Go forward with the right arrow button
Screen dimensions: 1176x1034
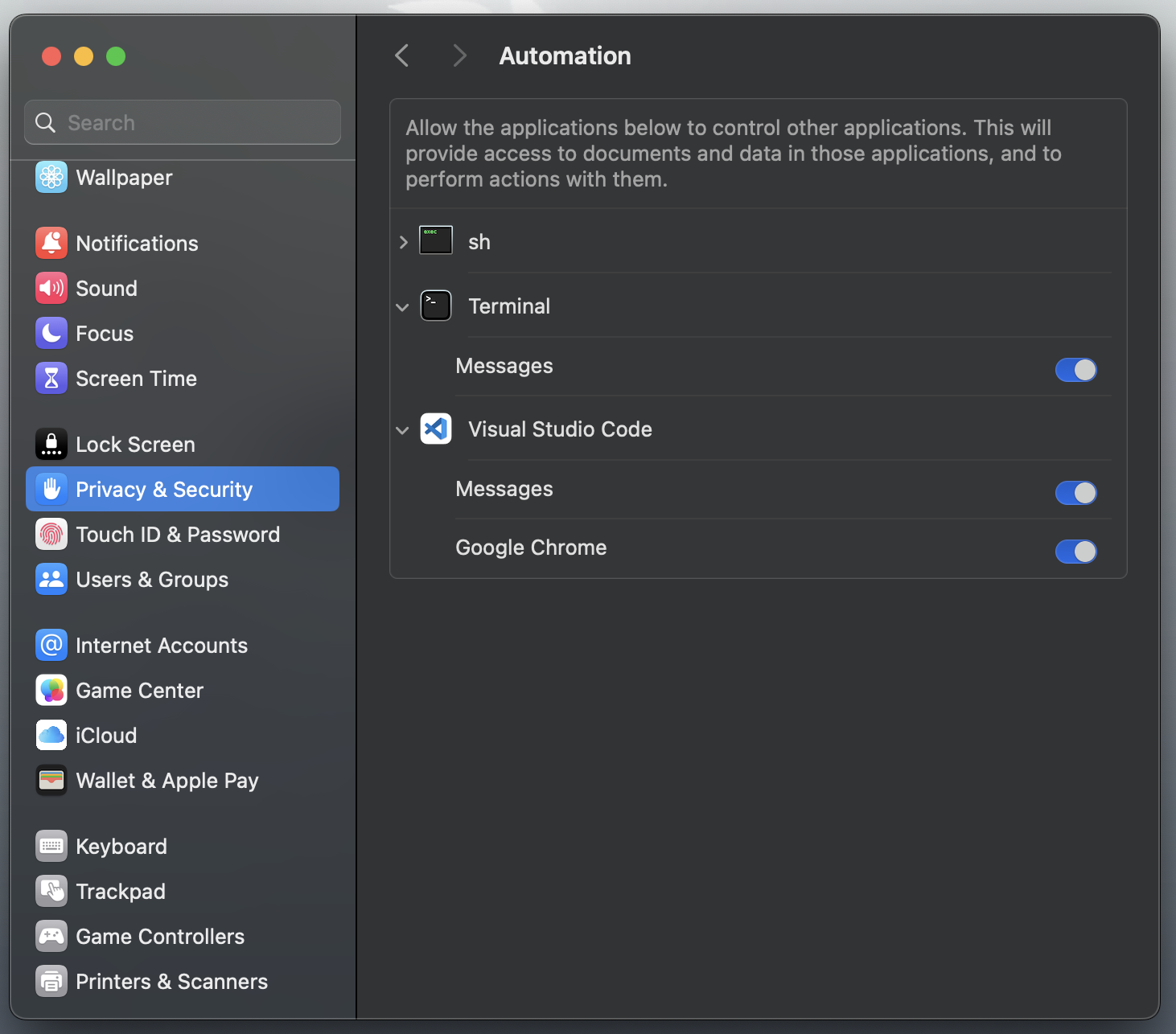459,55
